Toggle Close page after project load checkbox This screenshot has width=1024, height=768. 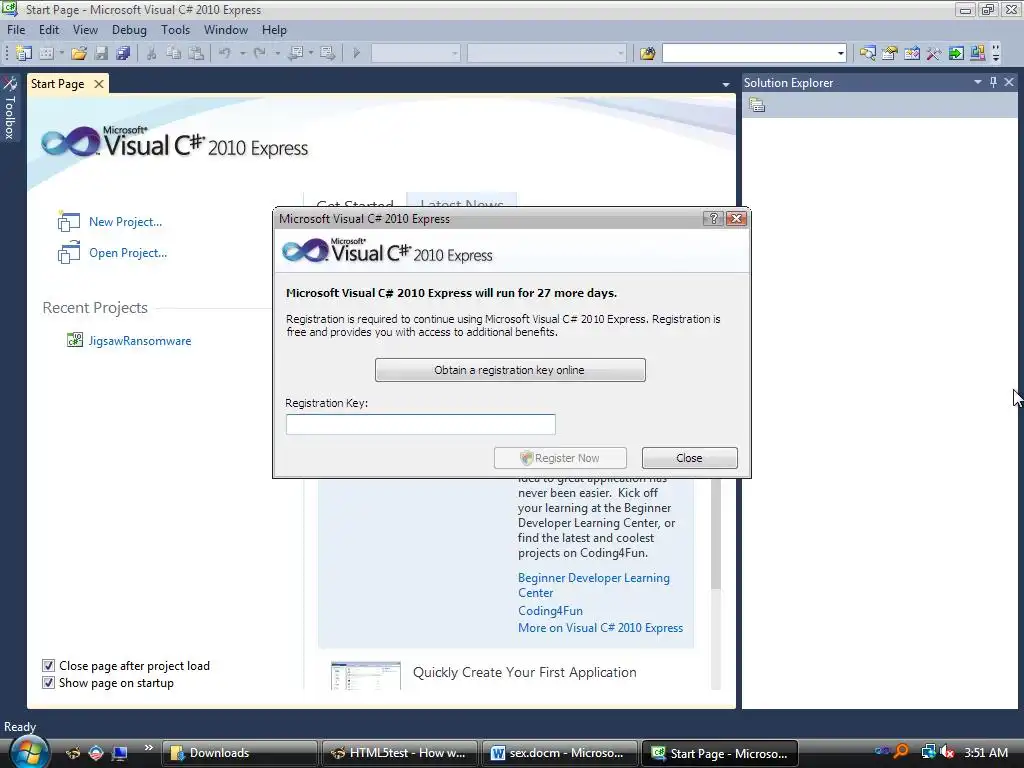click(48, 665)
